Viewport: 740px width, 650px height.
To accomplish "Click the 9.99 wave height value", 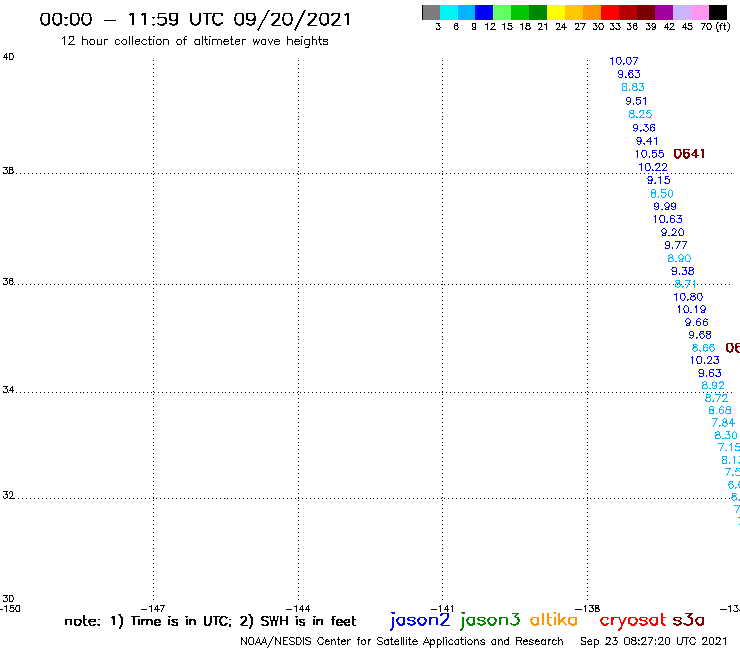I will (664, 206).
